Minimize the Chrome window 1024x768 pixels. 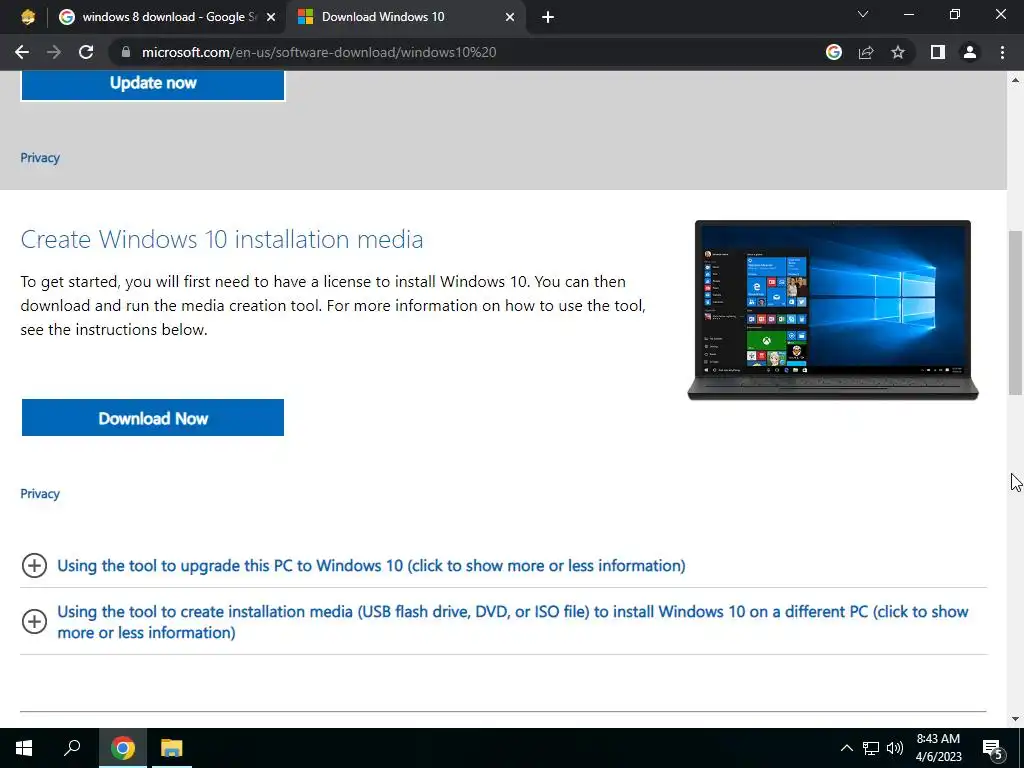click(908, 14)
